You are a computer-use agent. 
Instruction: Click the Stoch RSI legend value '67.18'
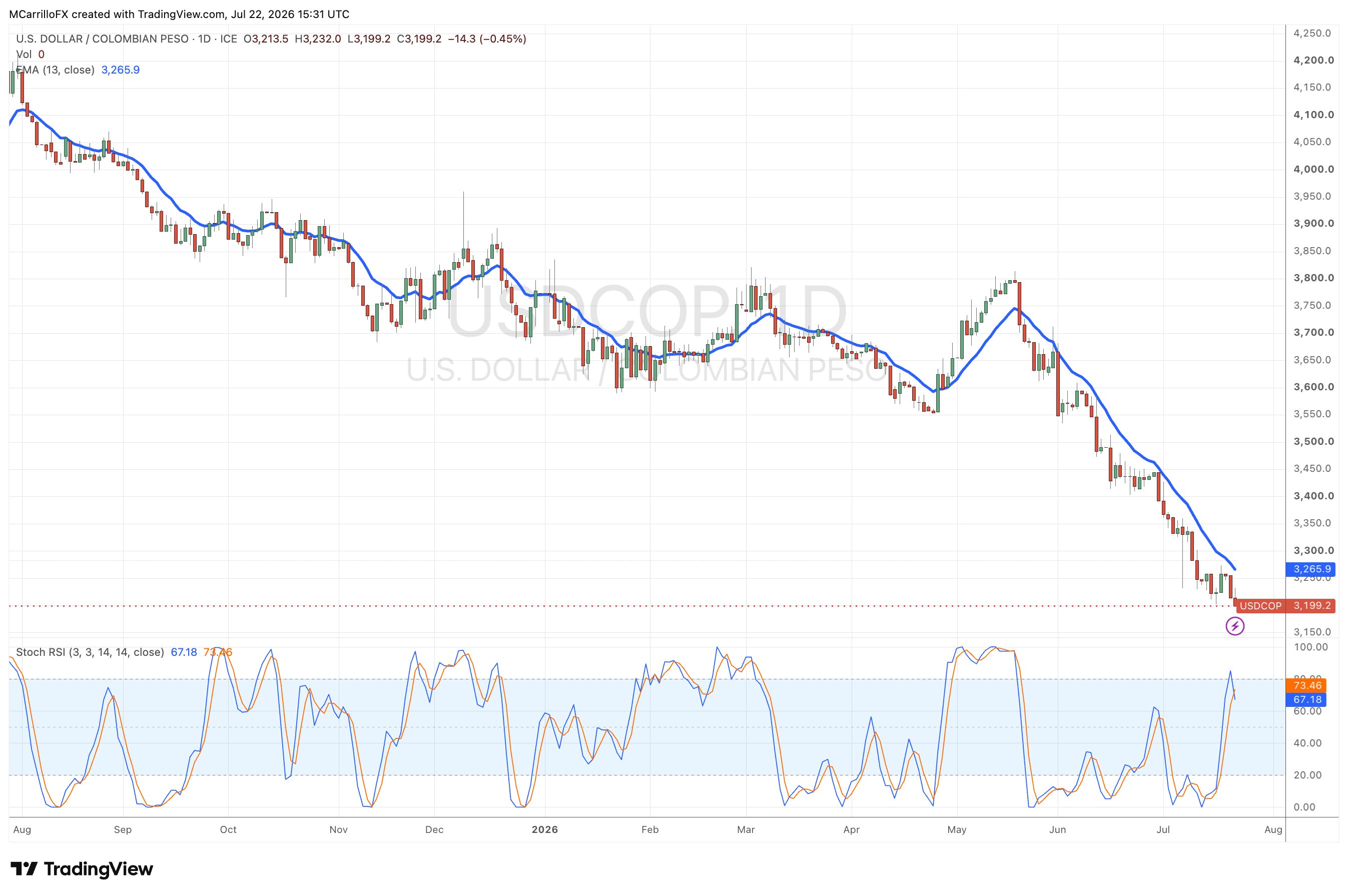(184, 652)
